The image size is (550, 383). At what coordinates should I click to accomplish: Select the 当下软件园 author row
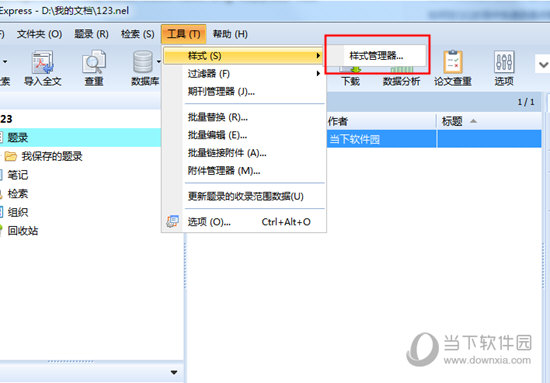tap(354, 139)
